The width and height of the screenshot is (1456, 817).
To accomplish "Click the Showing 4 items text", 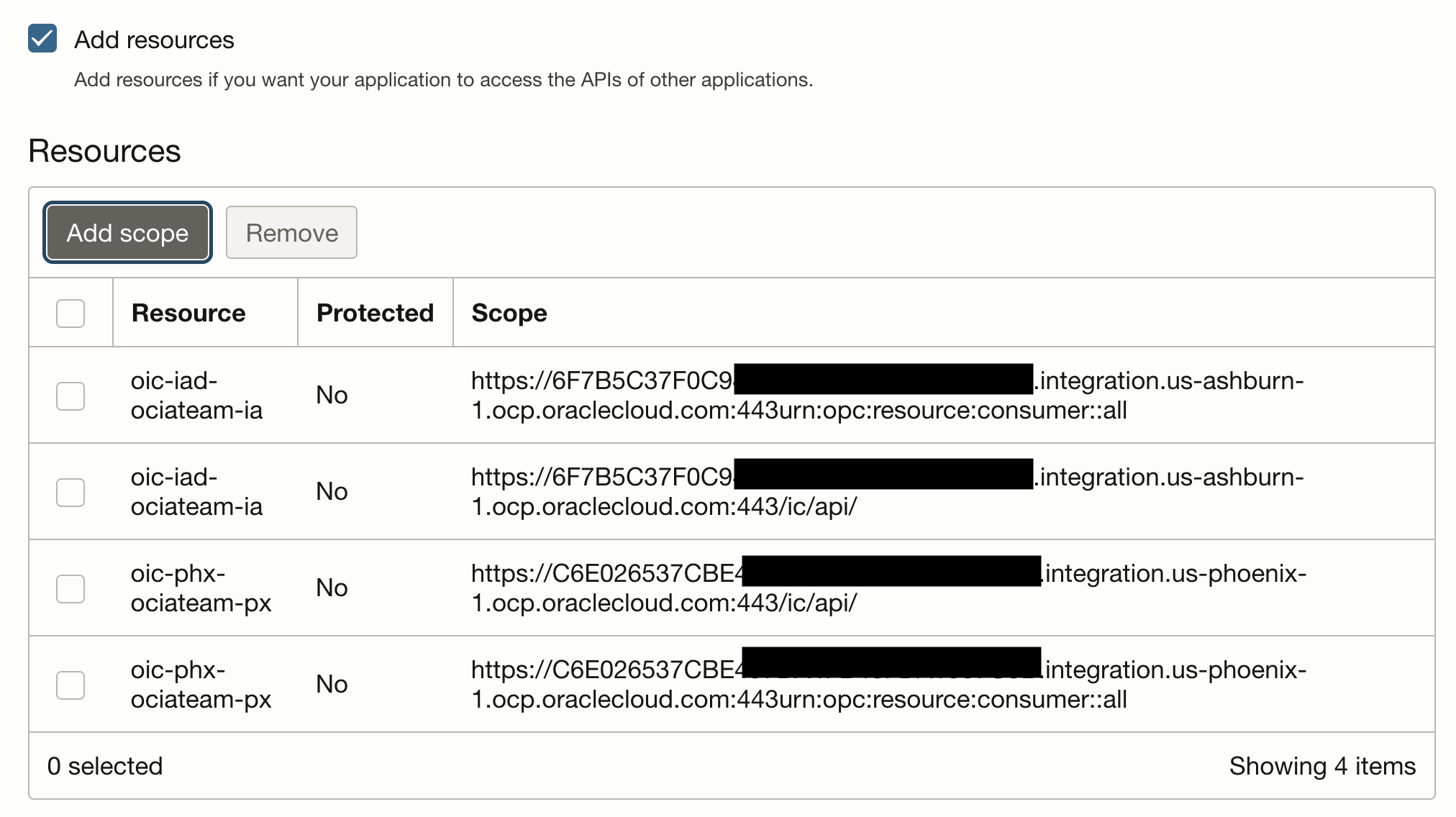I will click(1321, 767).
